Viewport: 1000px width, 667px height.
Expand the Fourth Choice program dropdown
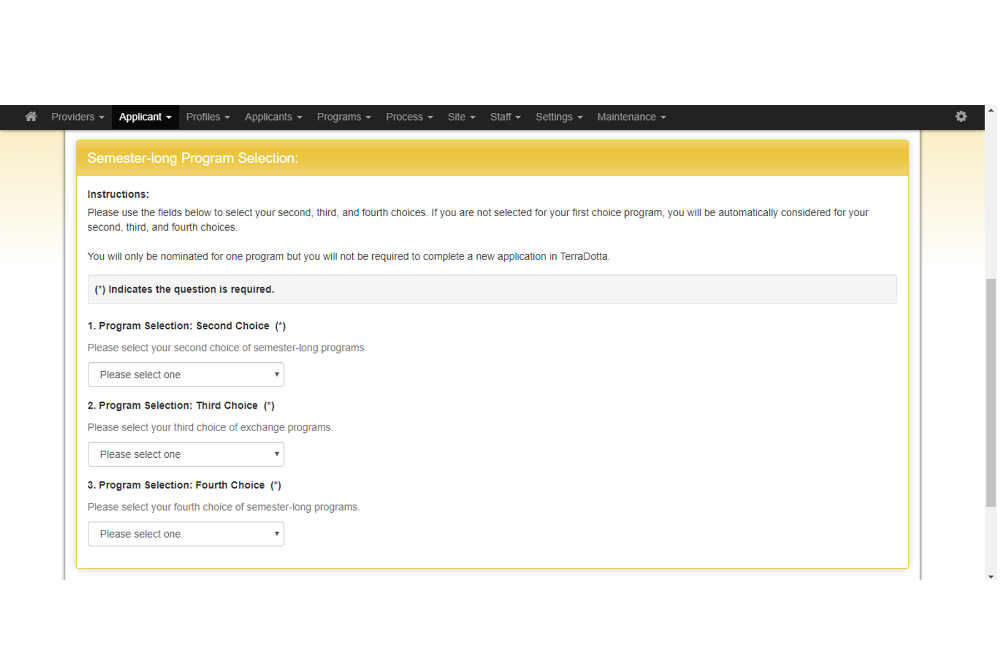(x=186, y=534)
